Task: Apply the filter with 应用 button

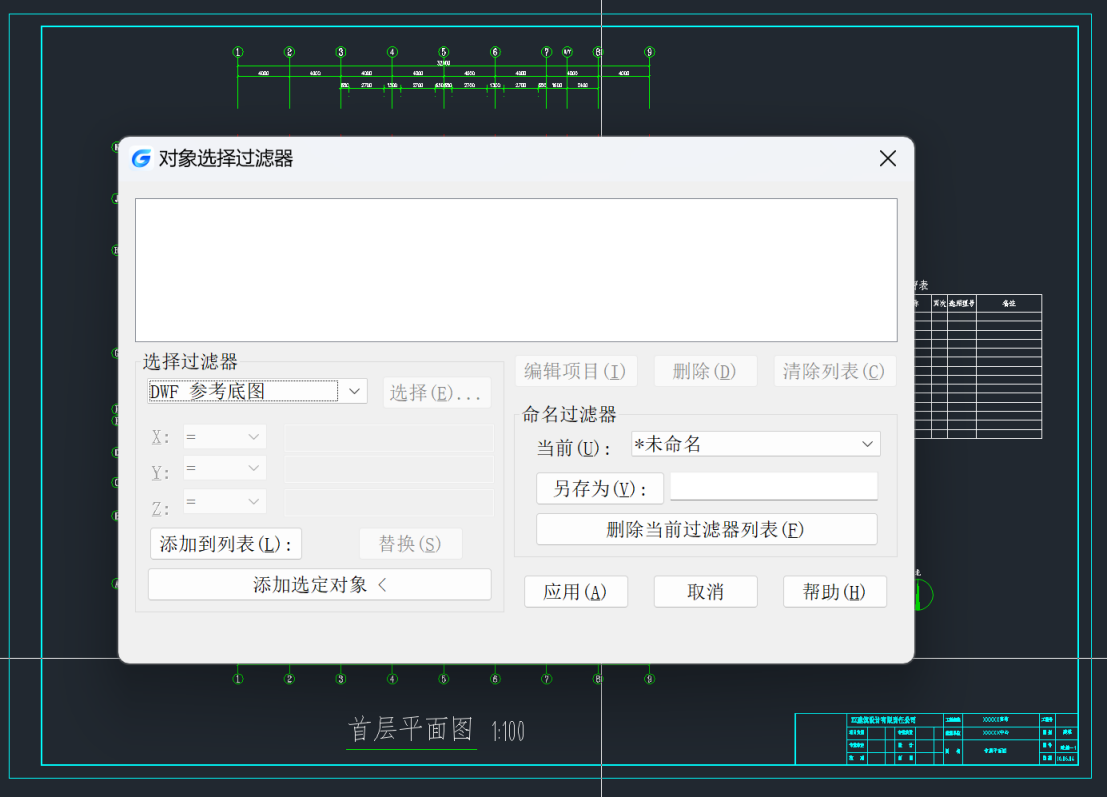Action: pos(575,592)
